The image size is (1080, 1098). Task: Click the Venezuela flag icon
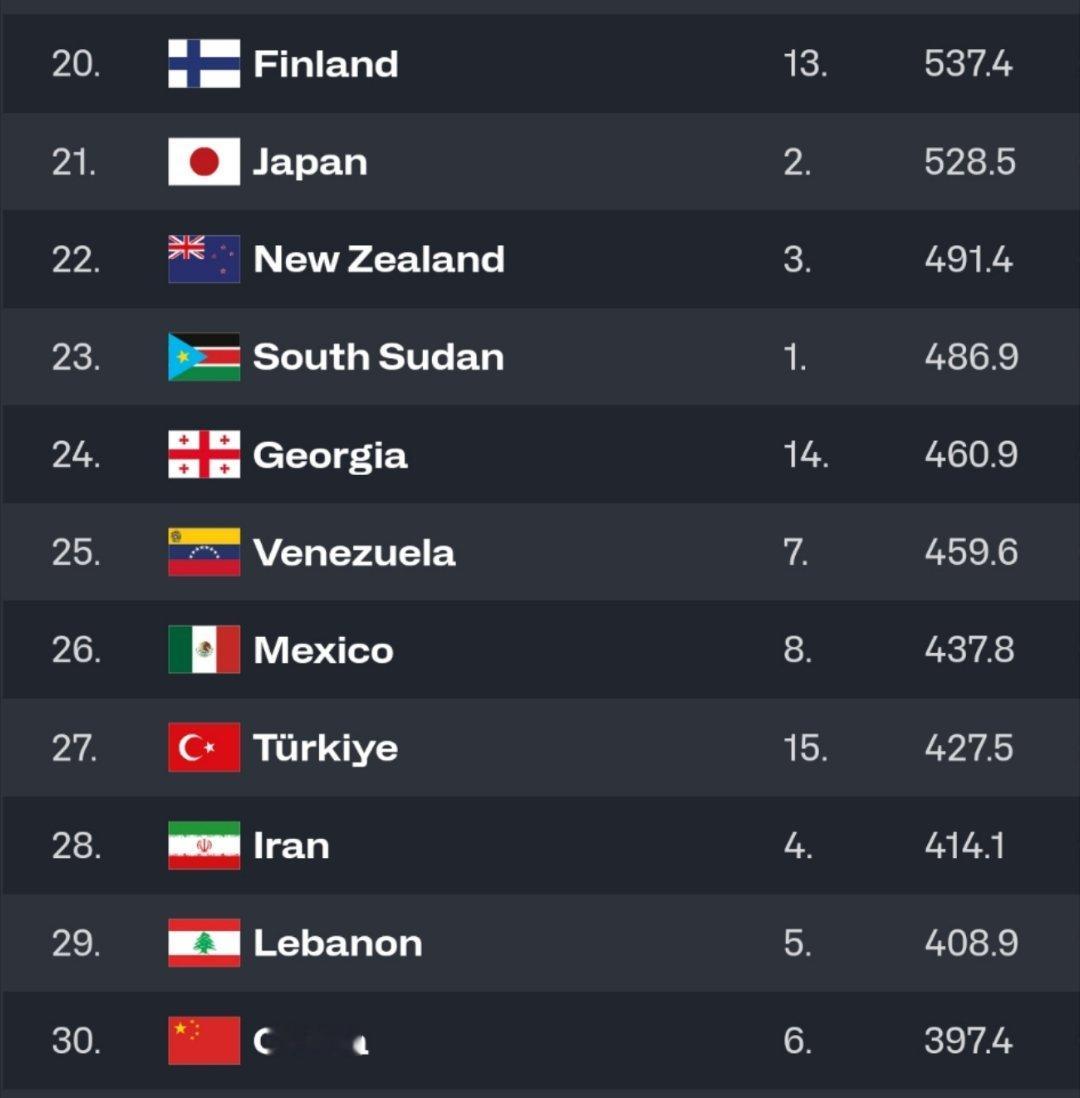(204, 552)
